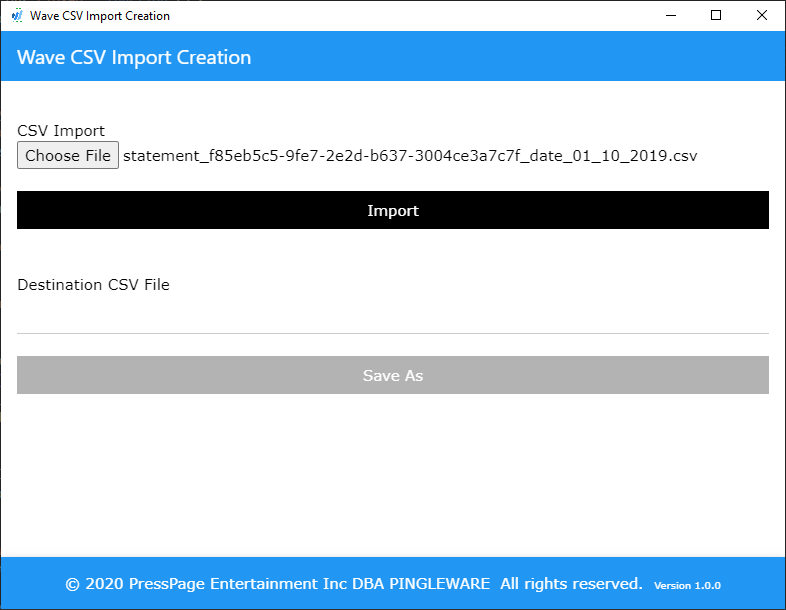
Task: Click the black Import button
Action: click(393, 210)
